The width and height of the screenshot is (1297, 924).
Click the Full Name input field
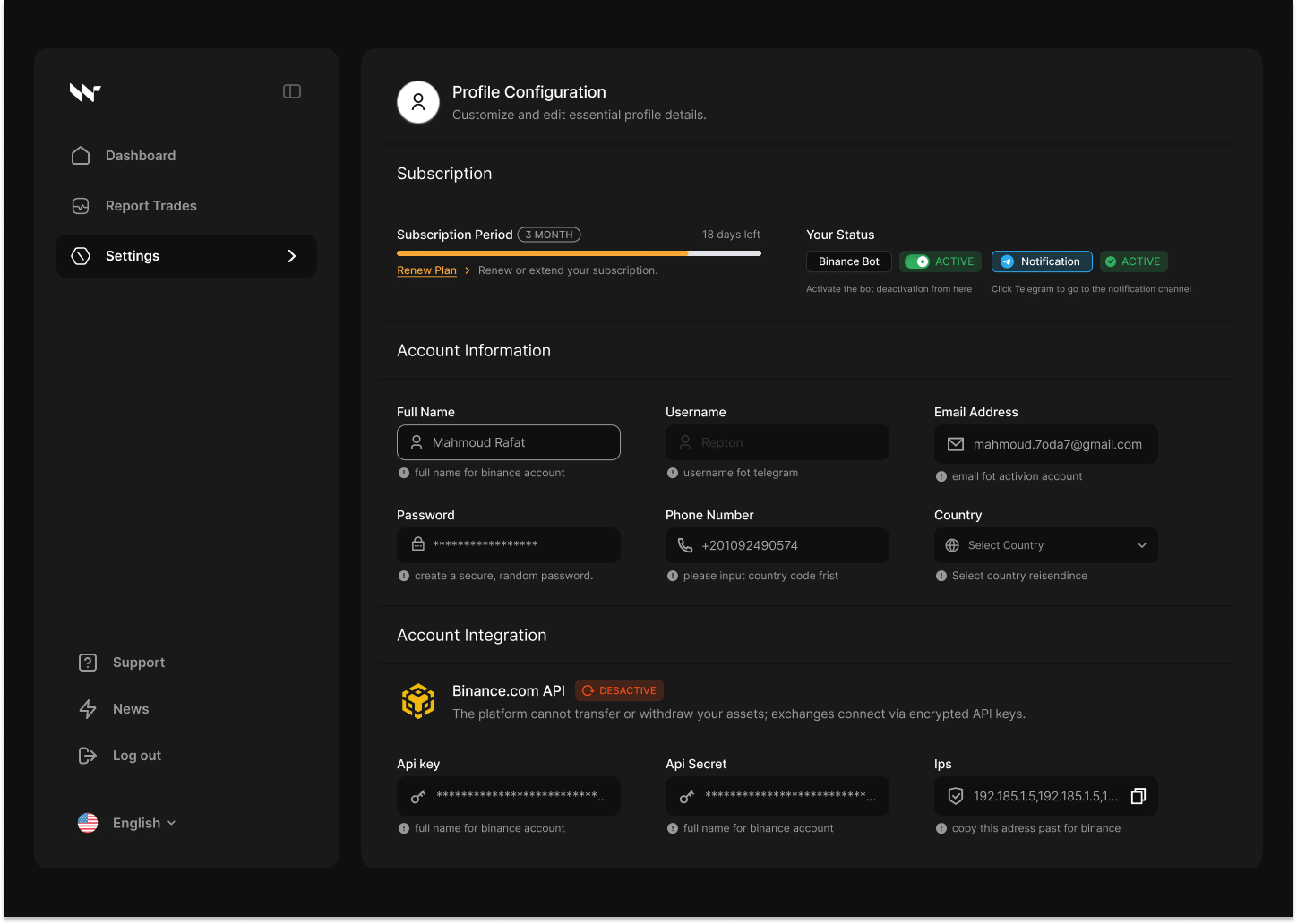[x=508, y=442]
